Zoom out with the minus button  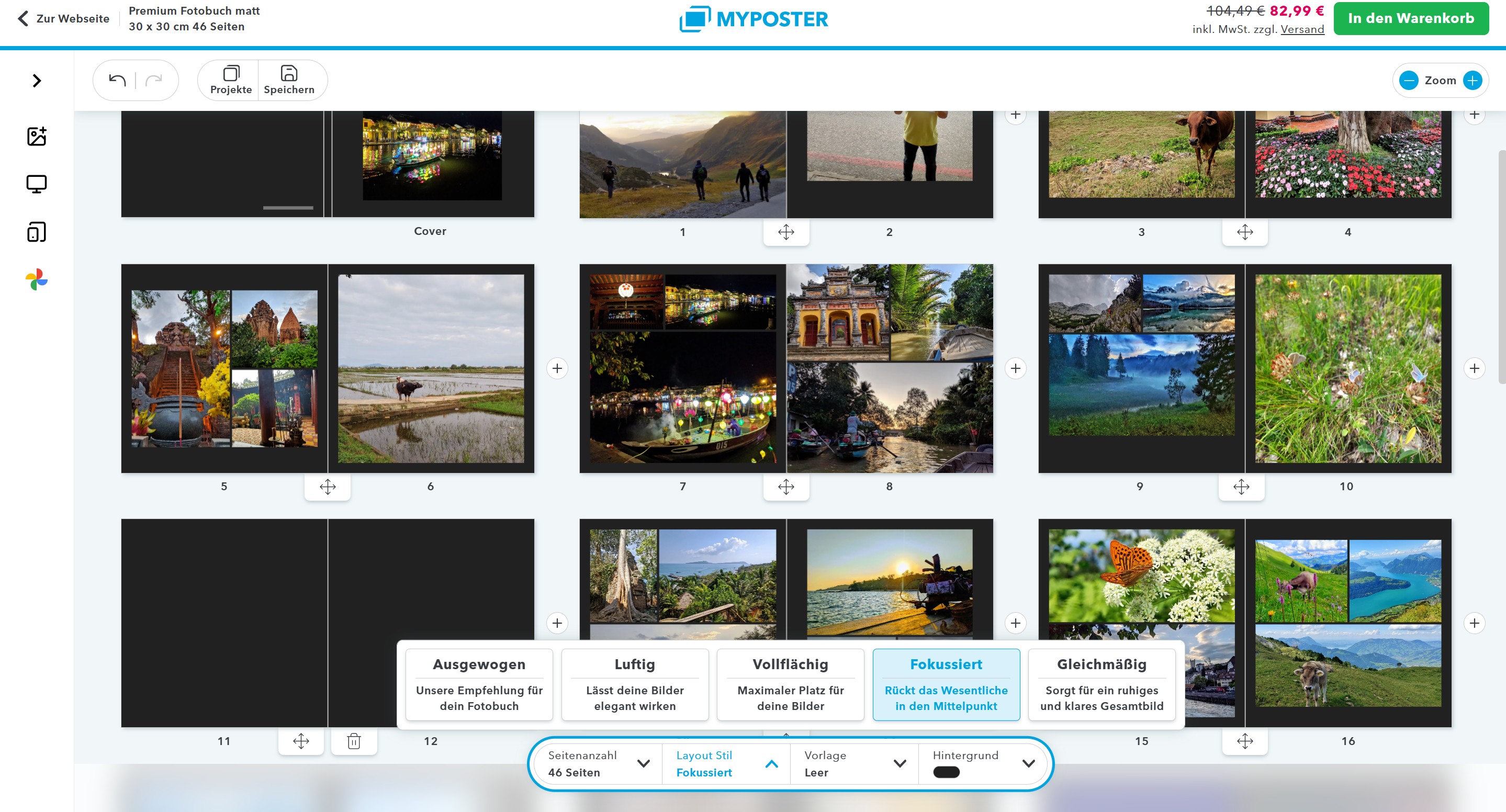1409,80
